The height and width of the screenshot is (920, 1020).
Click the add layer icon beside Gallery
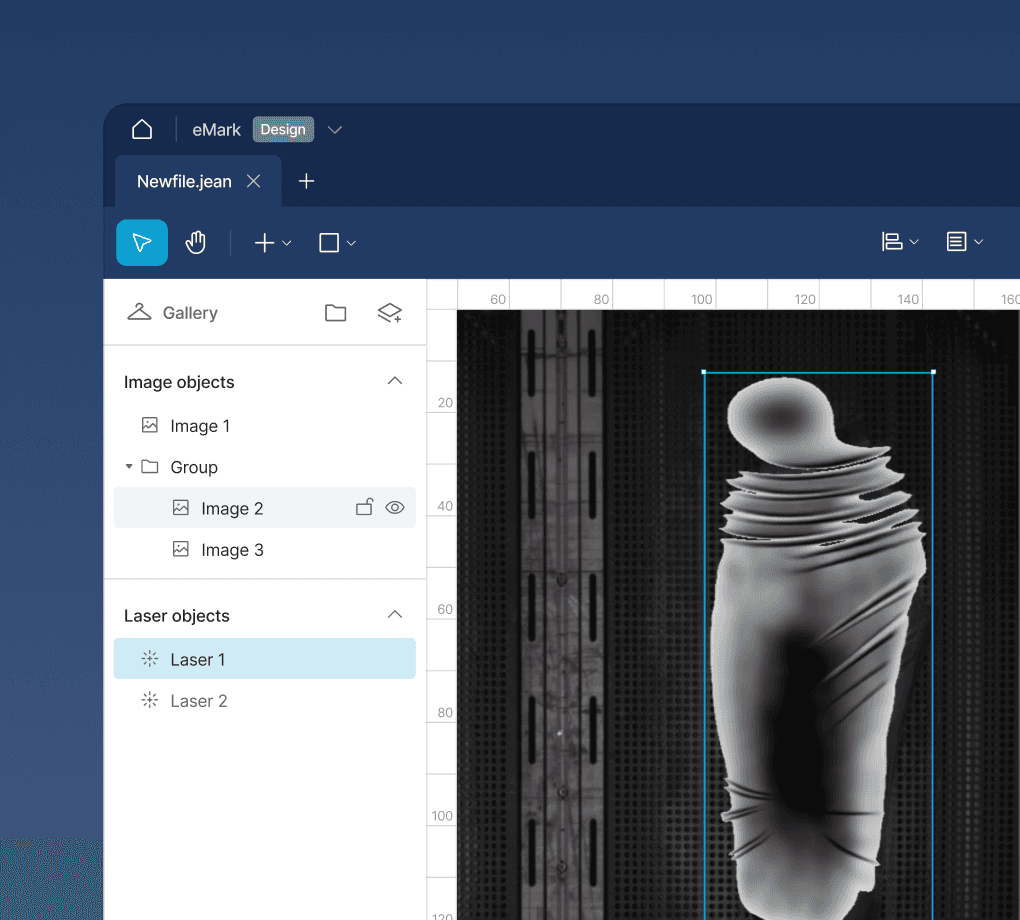coord(390,312)
